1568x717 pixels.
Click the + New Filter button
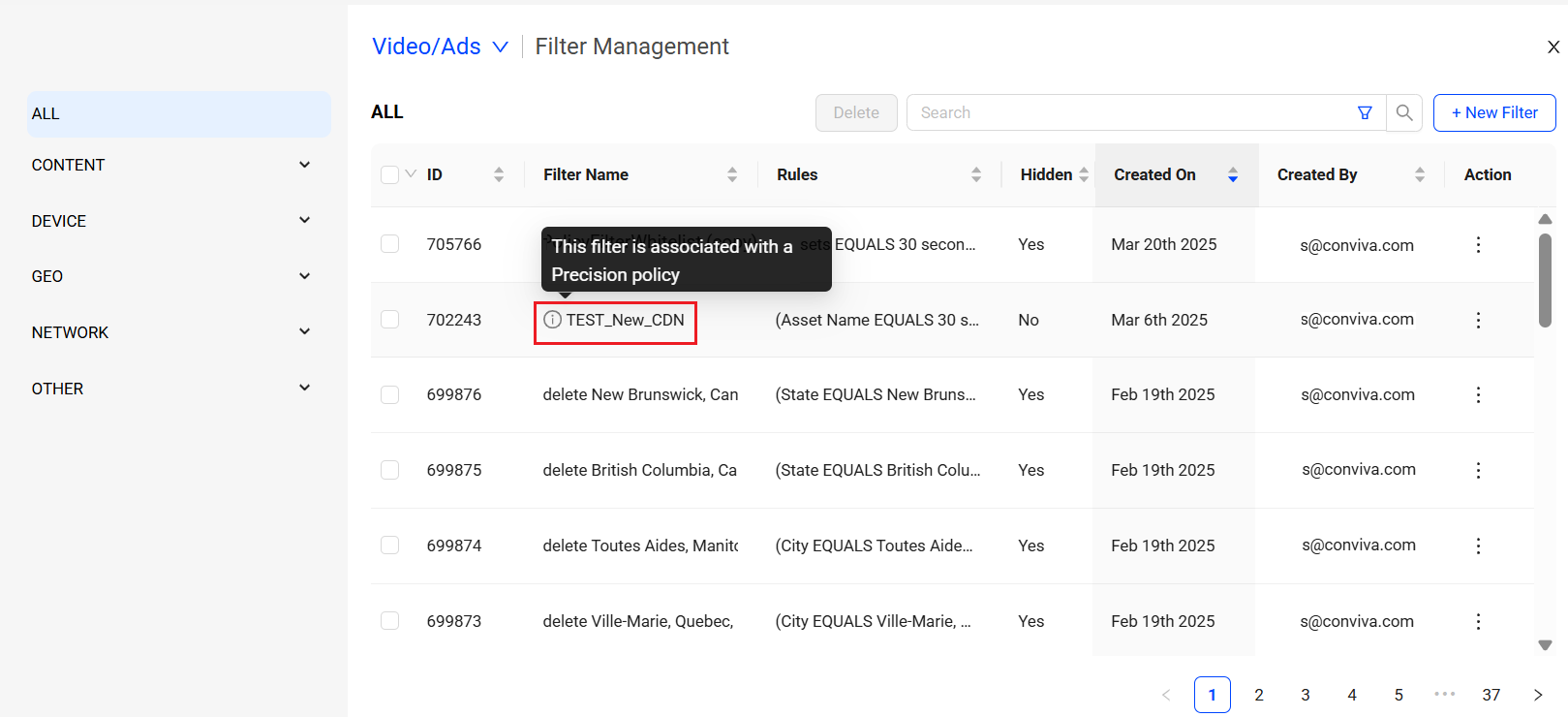[x=1494, y=112]
